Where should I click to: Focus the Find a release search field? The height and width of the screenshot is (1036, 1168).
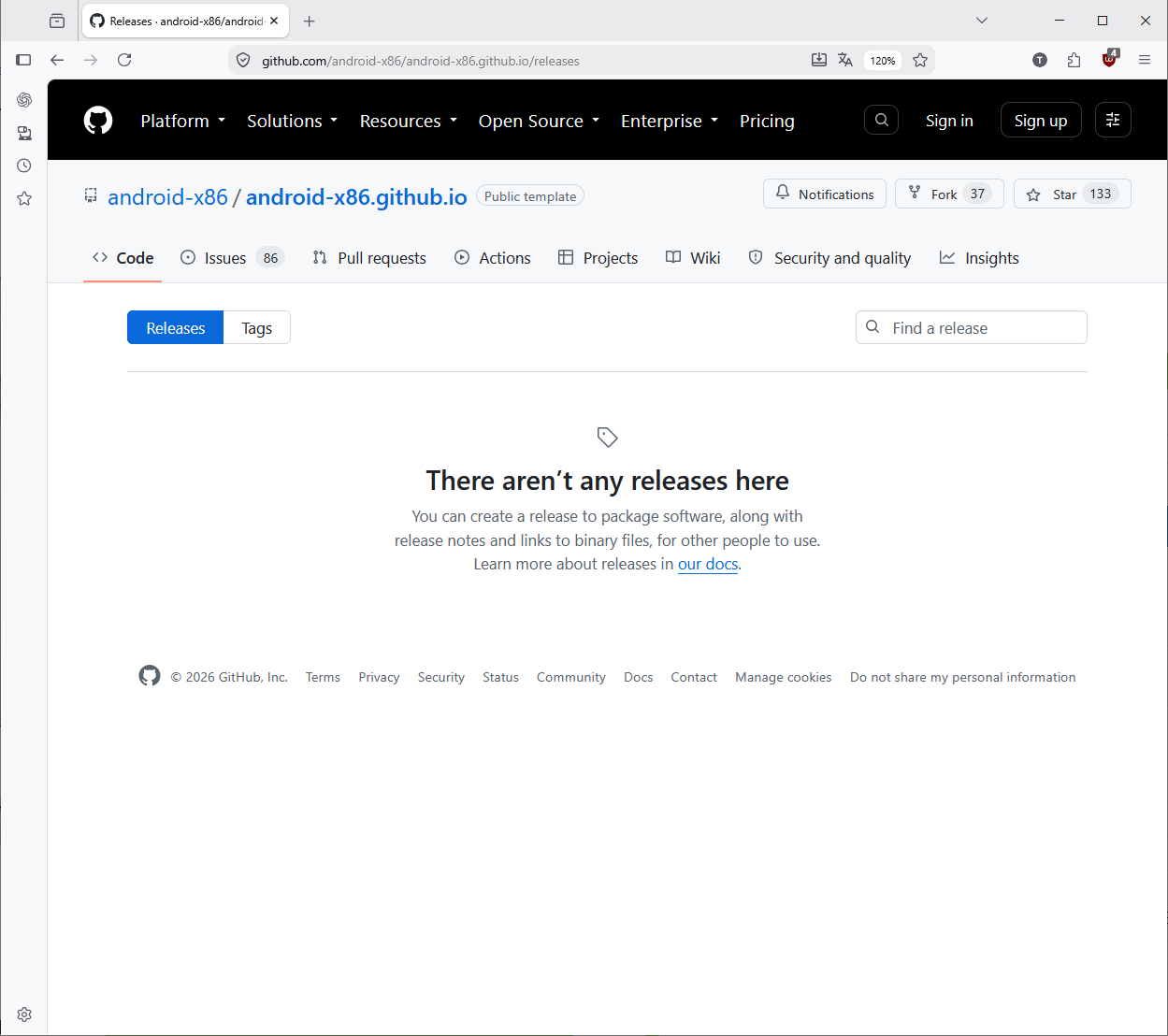pyautogui.click(x=972, y=327)
